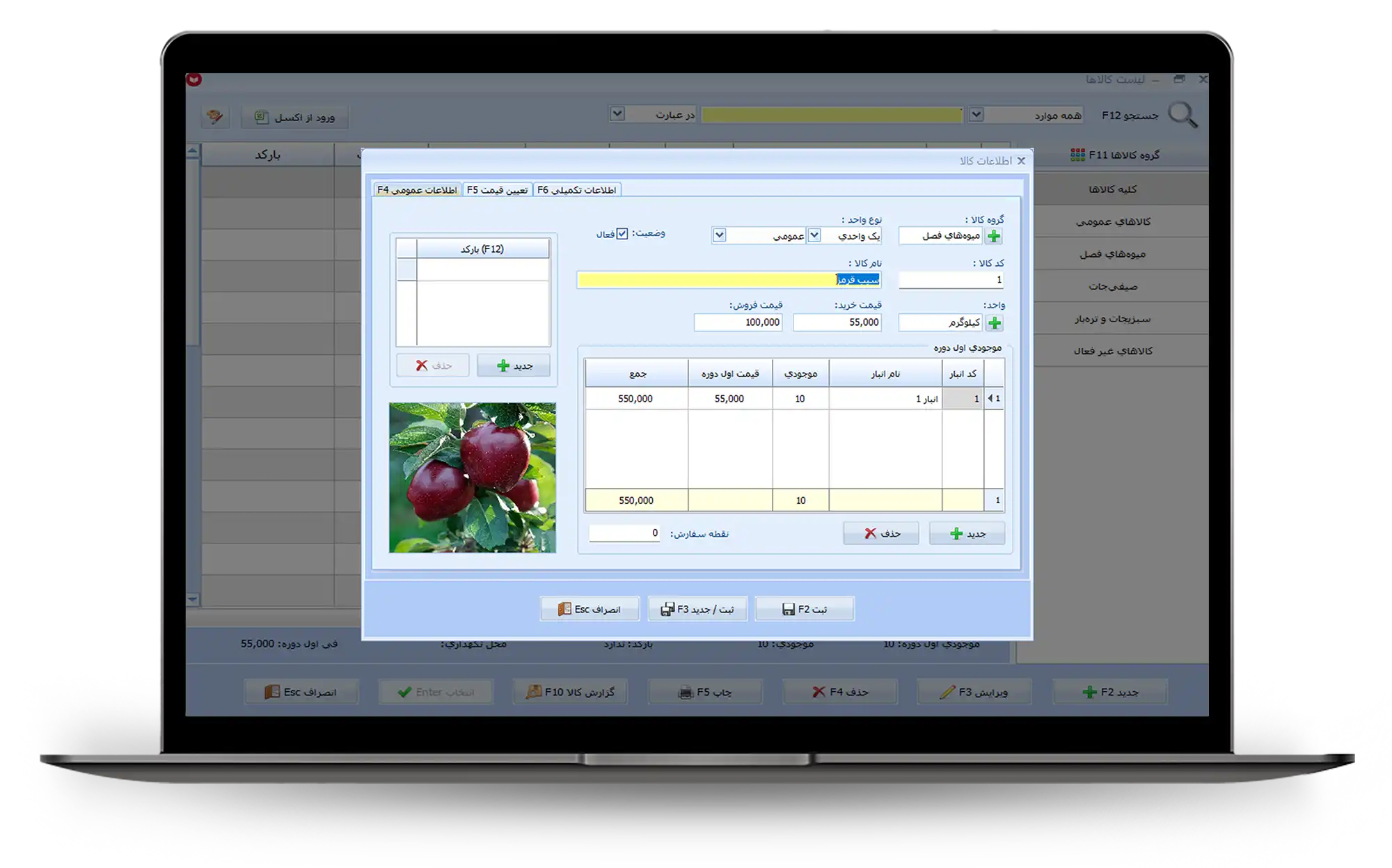Click گزارش کالا F10 button

pyautogui.click(x=570, y=692)
